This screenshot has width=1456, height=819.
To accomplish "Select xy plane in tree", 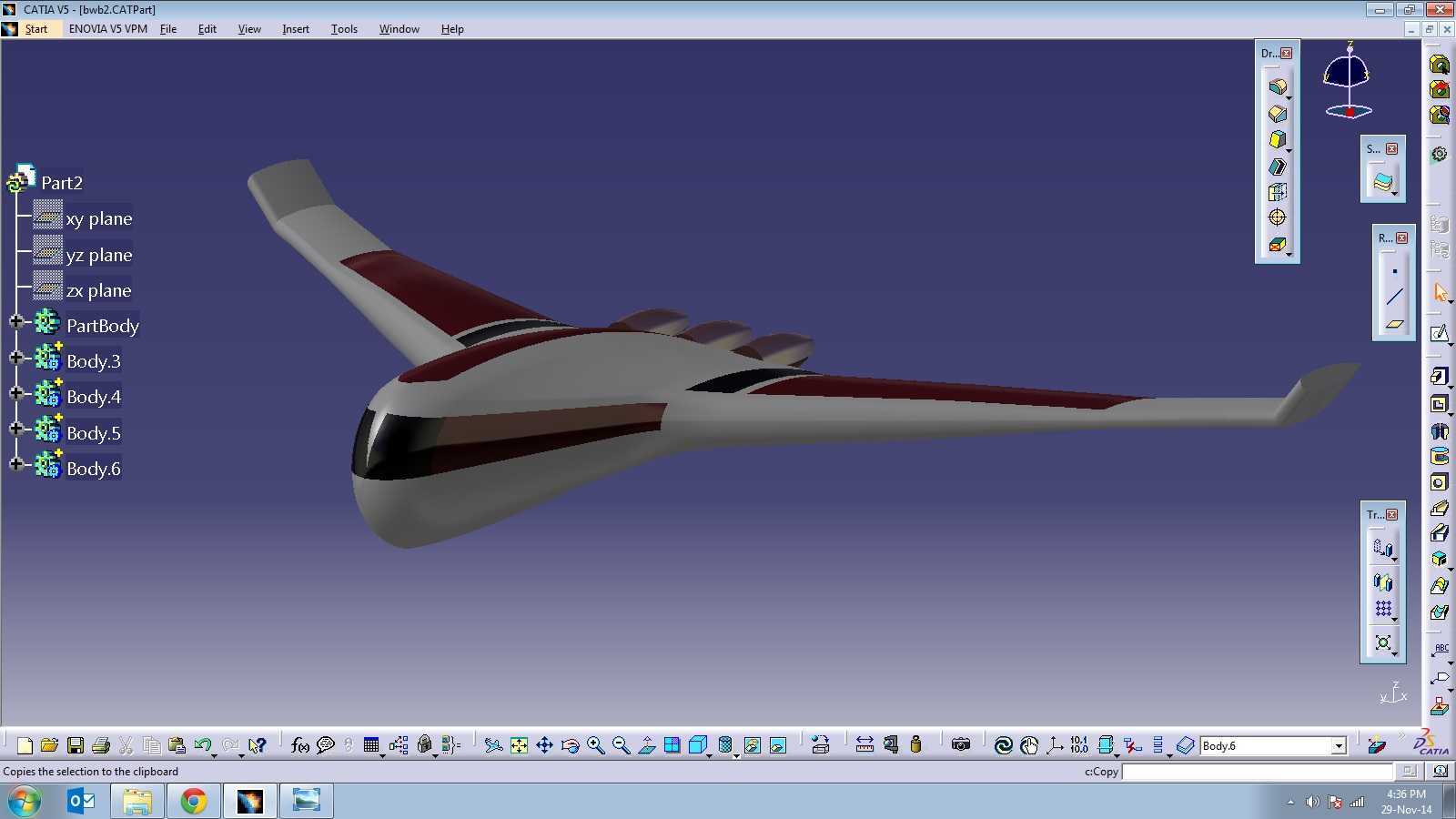I will point(99,218).
